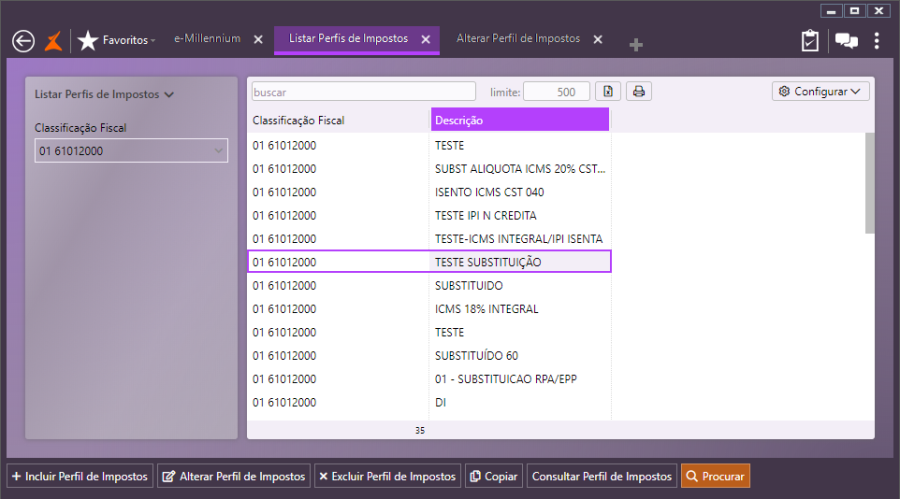The image size is (900, 499).
Task: Switch to the e-Millennium tab
Action: (207, 38)
